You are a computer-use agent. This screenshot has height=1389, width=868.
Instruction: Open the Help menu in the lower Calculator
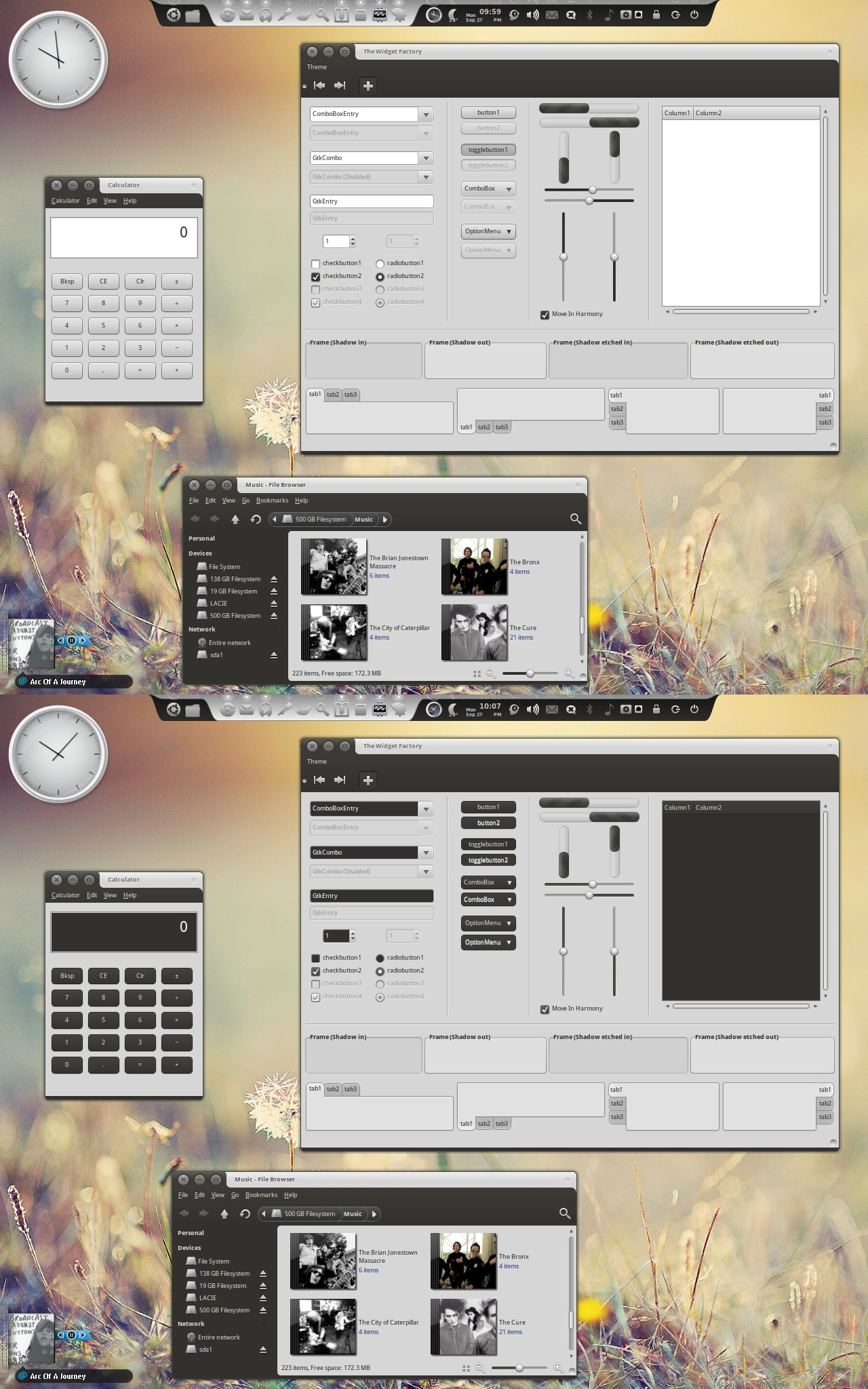click(130, 895)
